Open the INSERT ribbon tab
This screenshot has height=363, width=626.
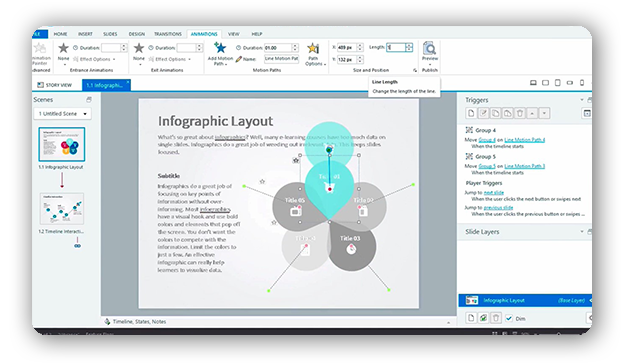click(85, 34)
